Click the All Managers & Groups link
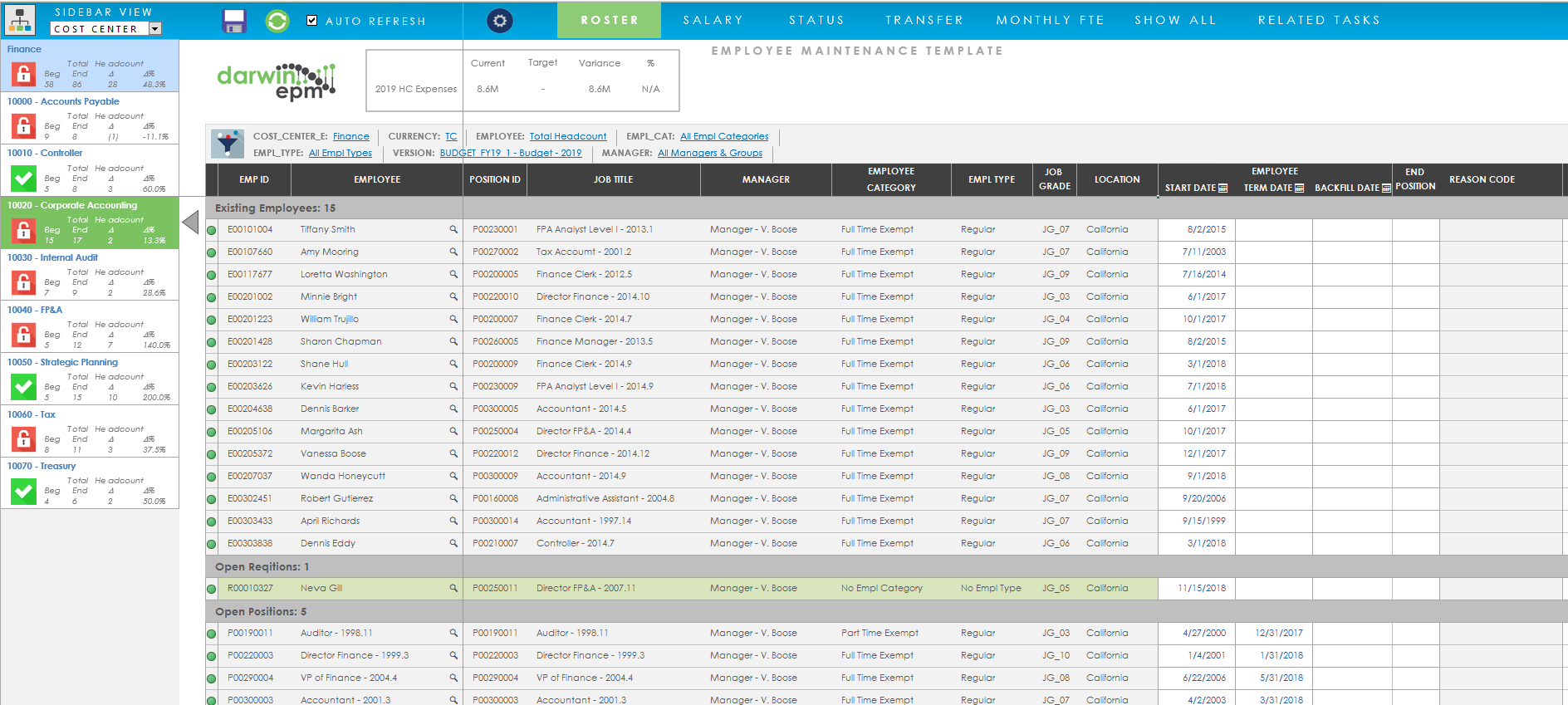 point(710,153)
